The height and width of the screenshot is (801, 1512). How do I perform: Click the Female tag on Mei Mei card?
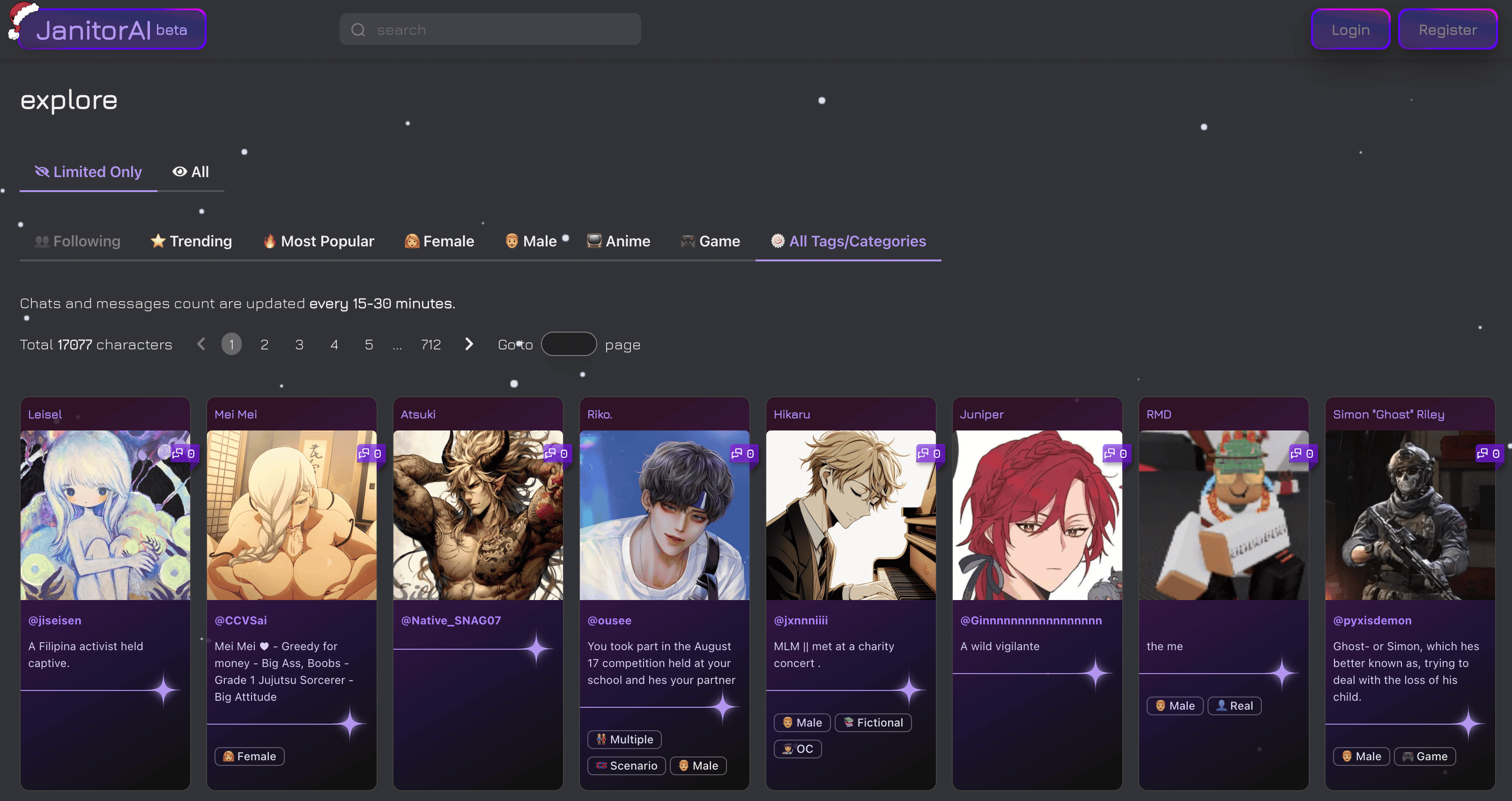250,756
